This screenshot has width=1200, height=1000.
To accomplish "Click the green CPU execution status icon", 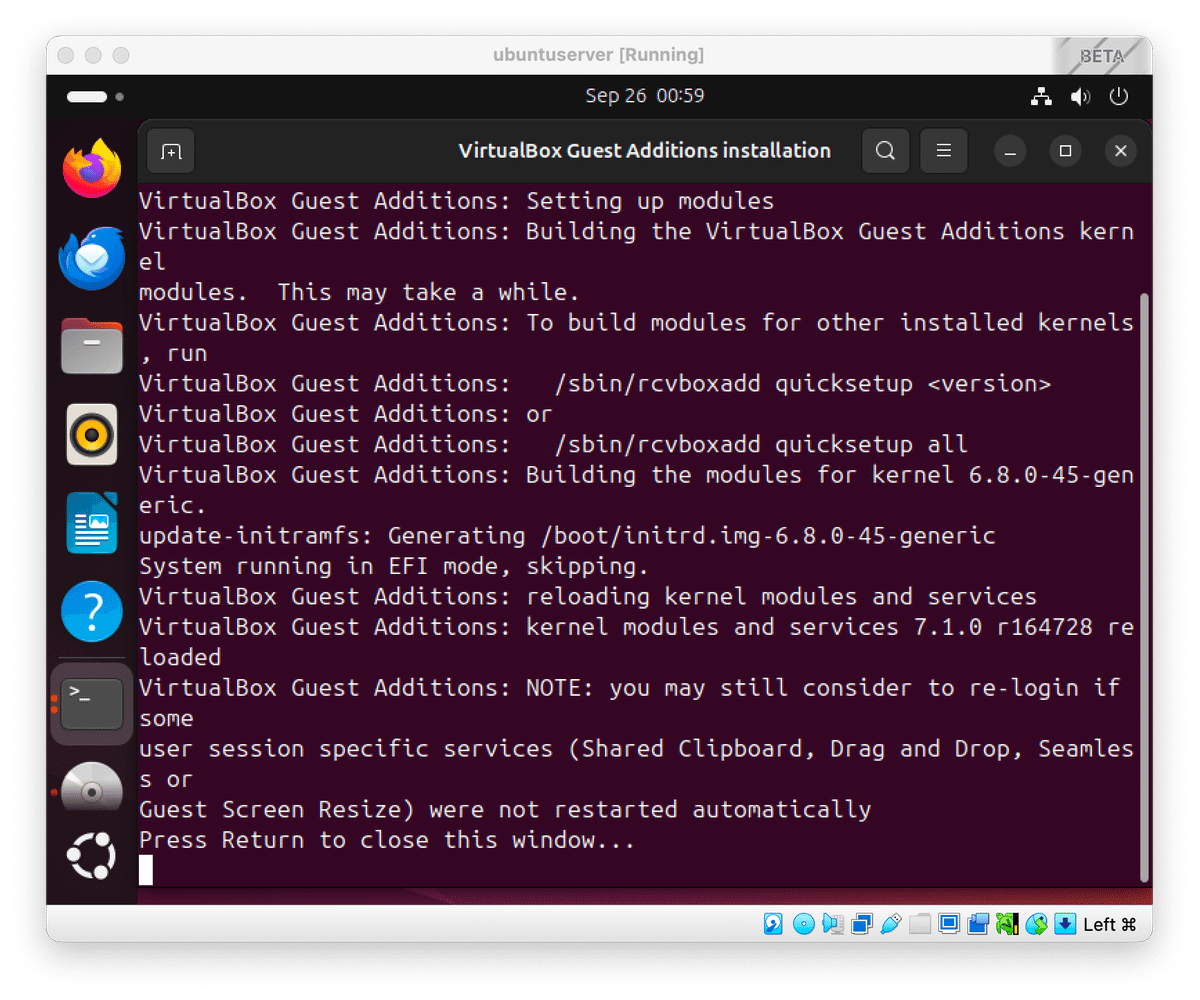I will [1007, 924].
